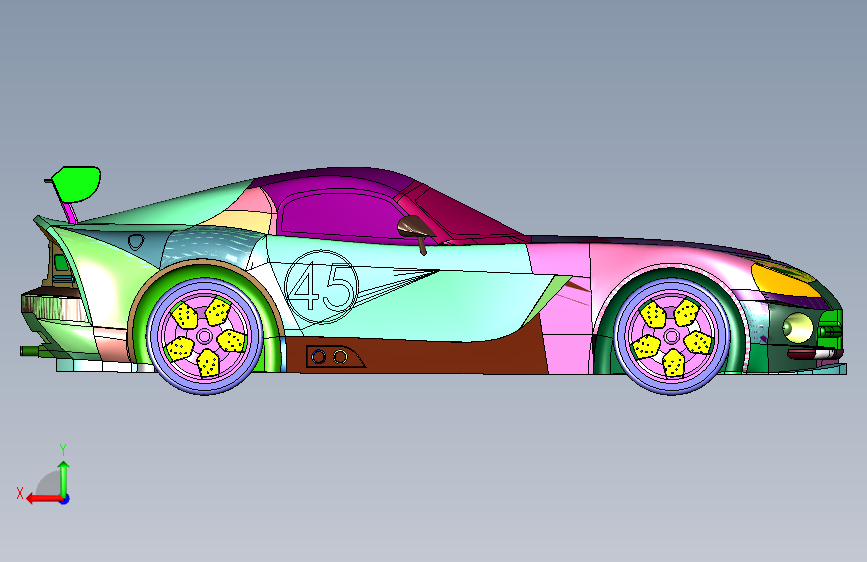Screen dimensions: 867x562
Task: Pick the circled number 45 decal
Action: pos(321,287)
